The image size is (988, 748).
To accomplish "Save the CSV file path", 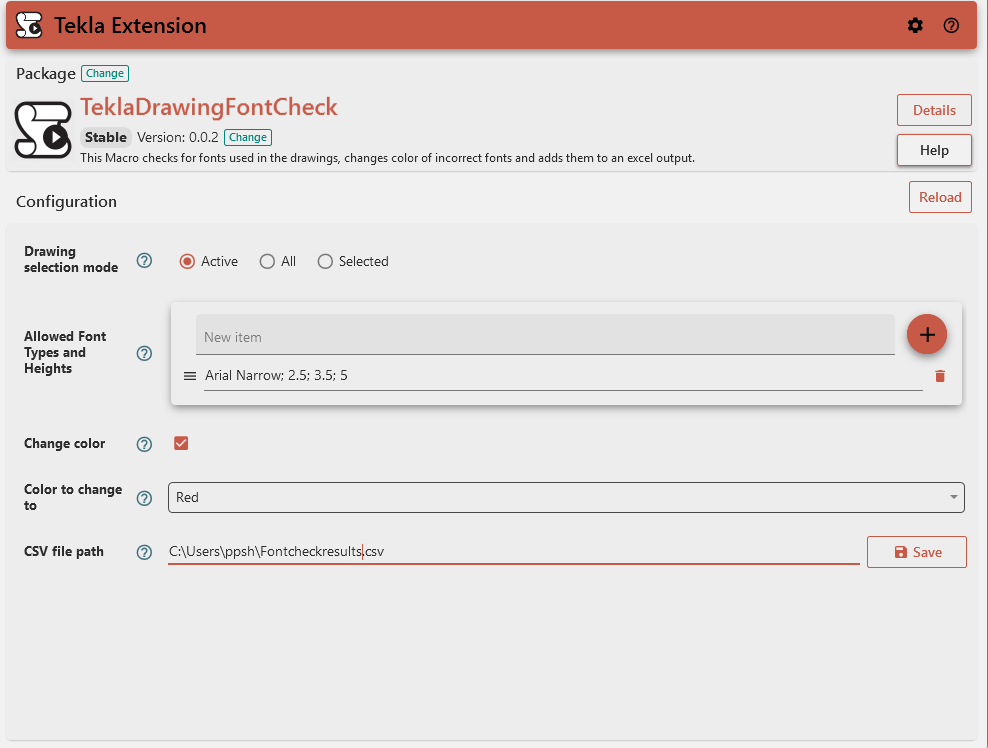I will click(x=916, y=552).
